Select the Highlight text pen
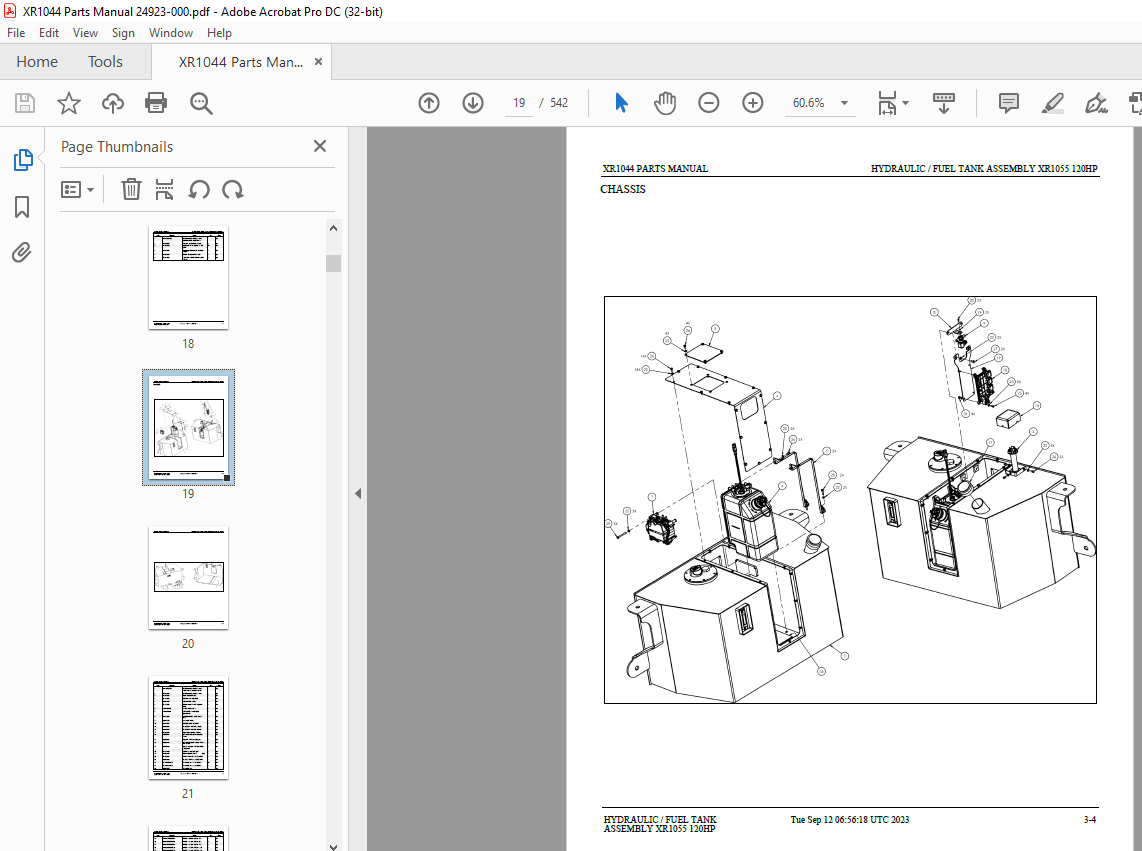The width and height of the screenshot is (1142, 851). tap(1052, 103)
